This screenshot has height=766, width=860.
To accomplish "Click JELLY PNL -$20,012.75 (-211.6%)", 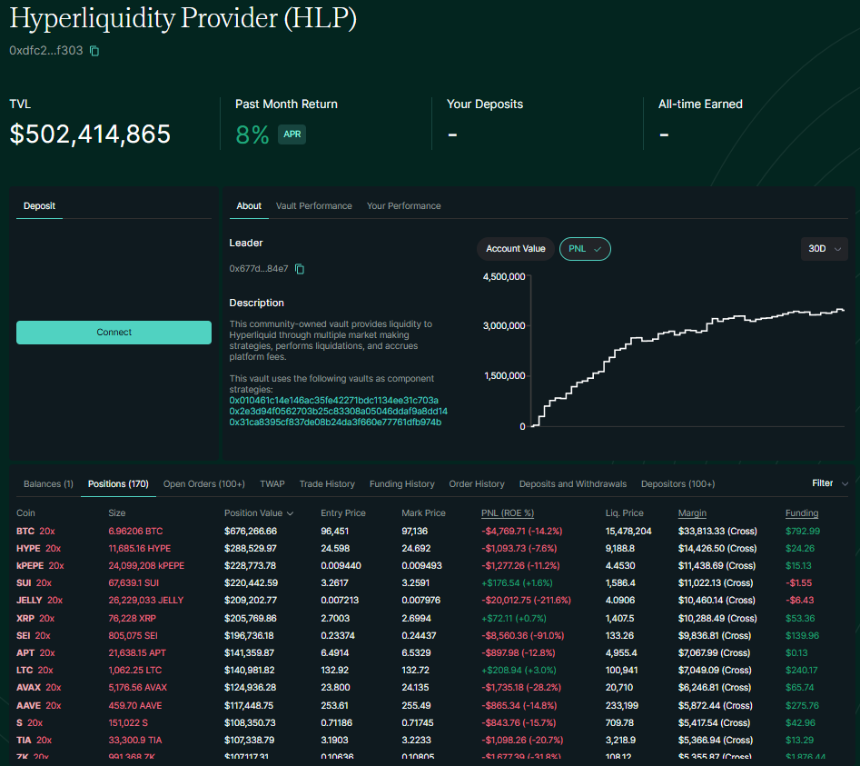I will pos(526,600).
